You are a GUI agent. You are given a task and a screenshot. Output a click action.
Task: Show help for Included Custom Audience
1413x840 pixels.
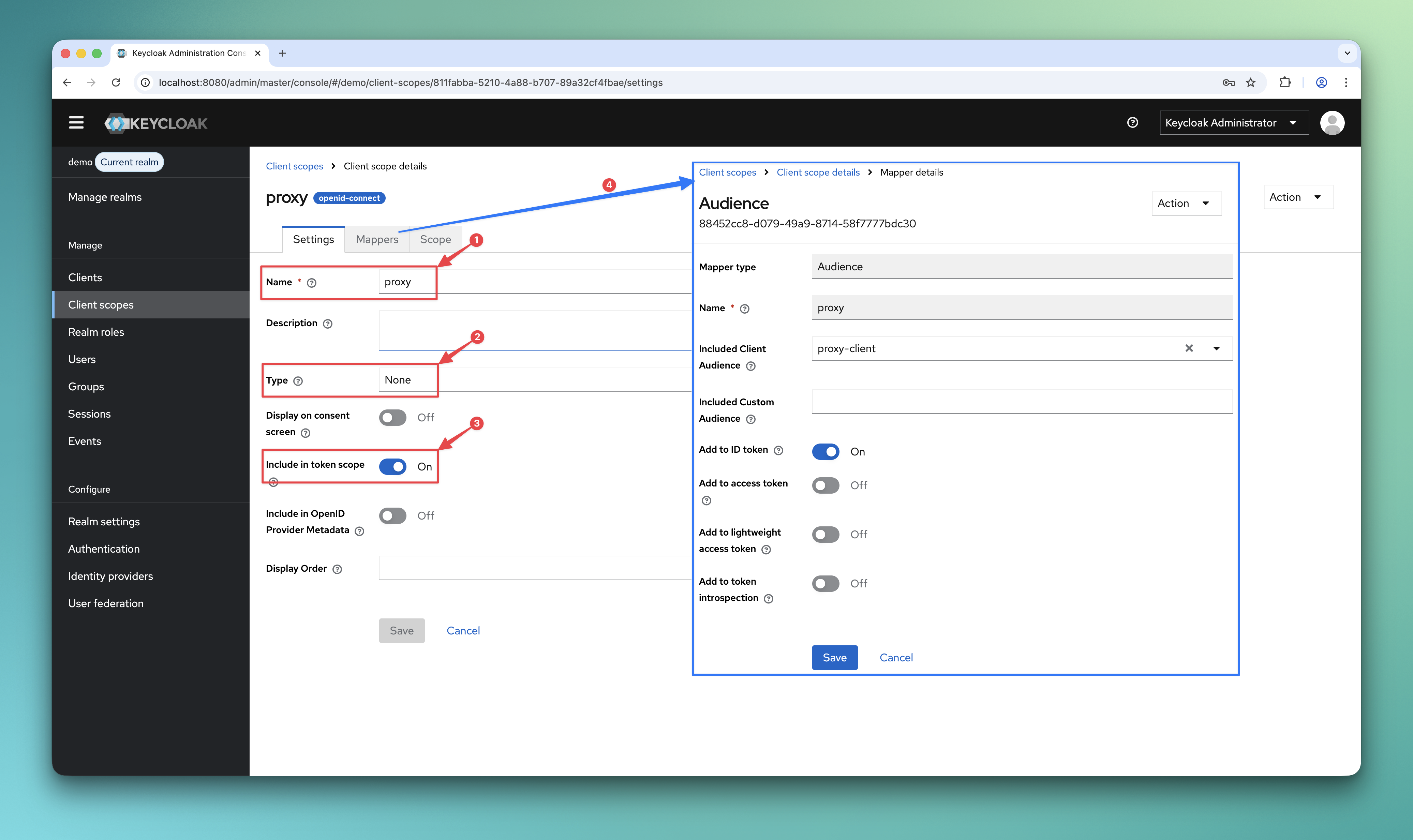751,419
